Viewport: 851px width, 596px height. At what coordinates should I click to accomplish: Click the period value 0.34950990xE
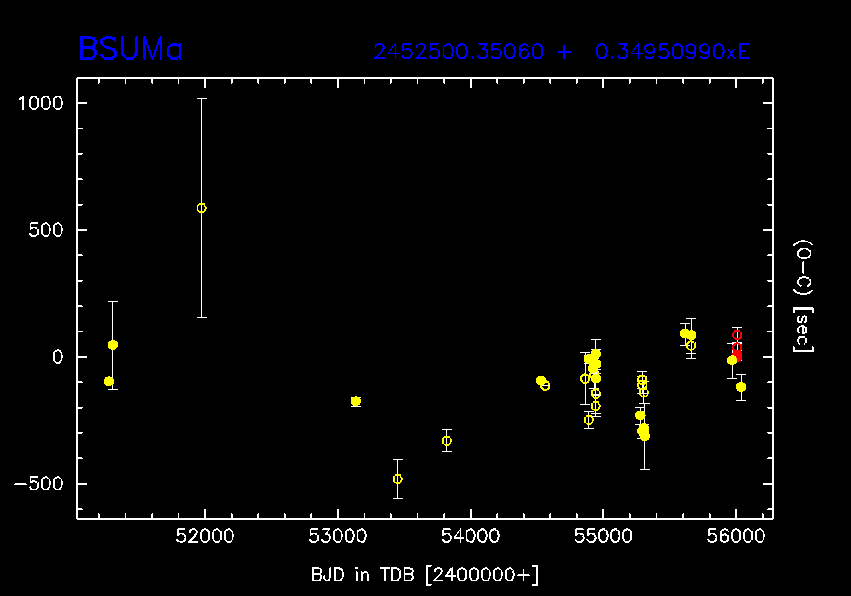(672, 52)
